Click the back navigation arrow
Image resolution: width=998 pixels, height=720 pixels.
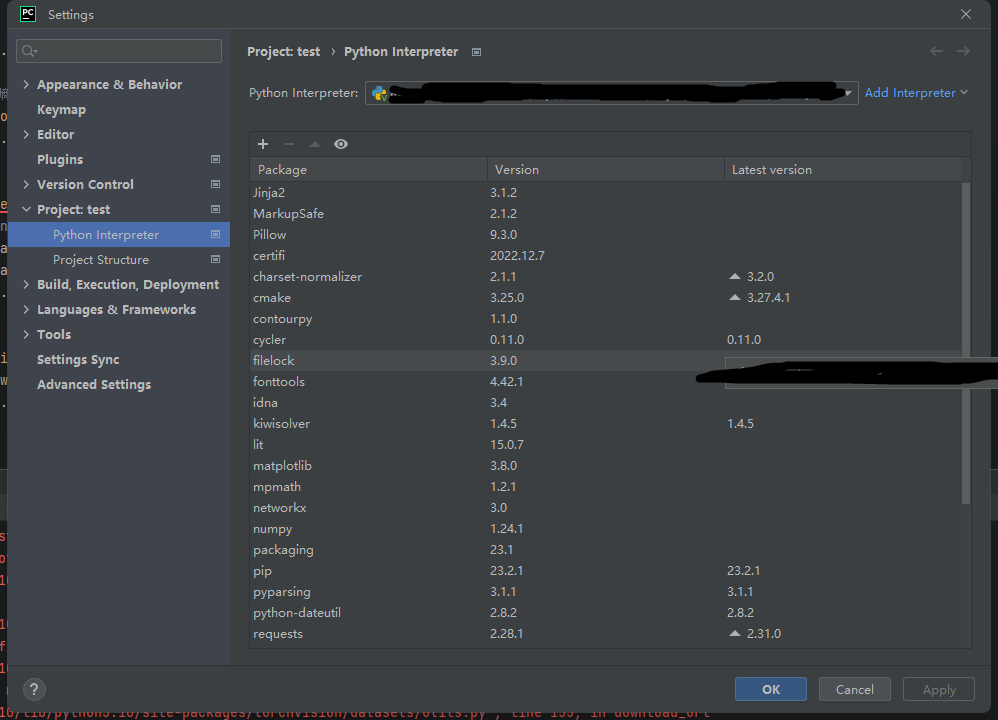click(x=936, y=51)
